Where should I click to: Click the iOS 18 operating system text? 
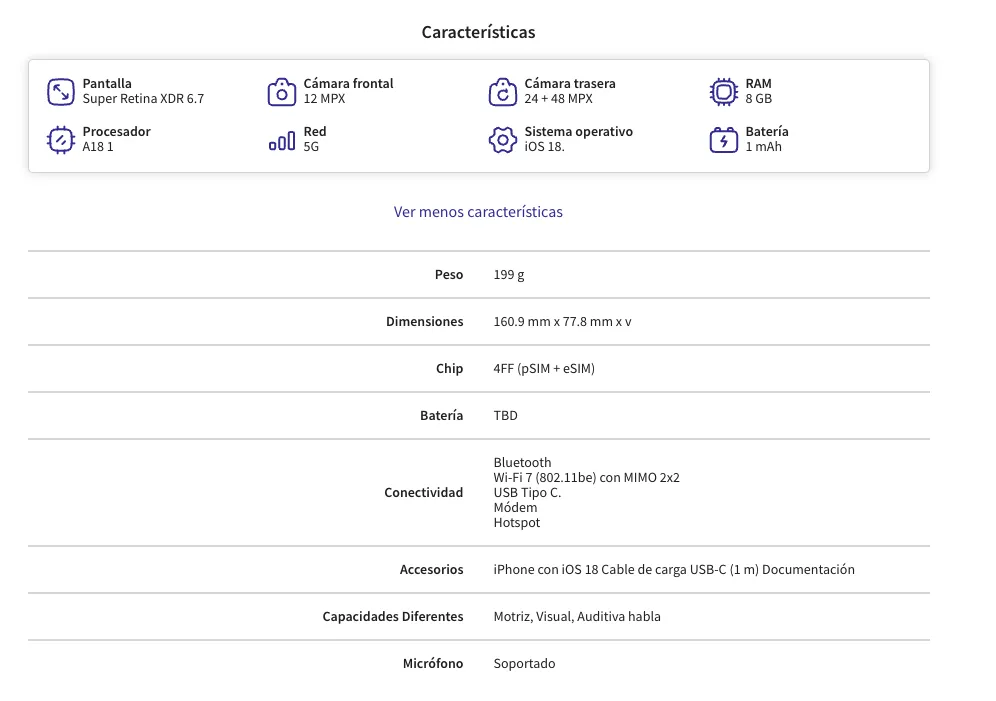point(544,147)
